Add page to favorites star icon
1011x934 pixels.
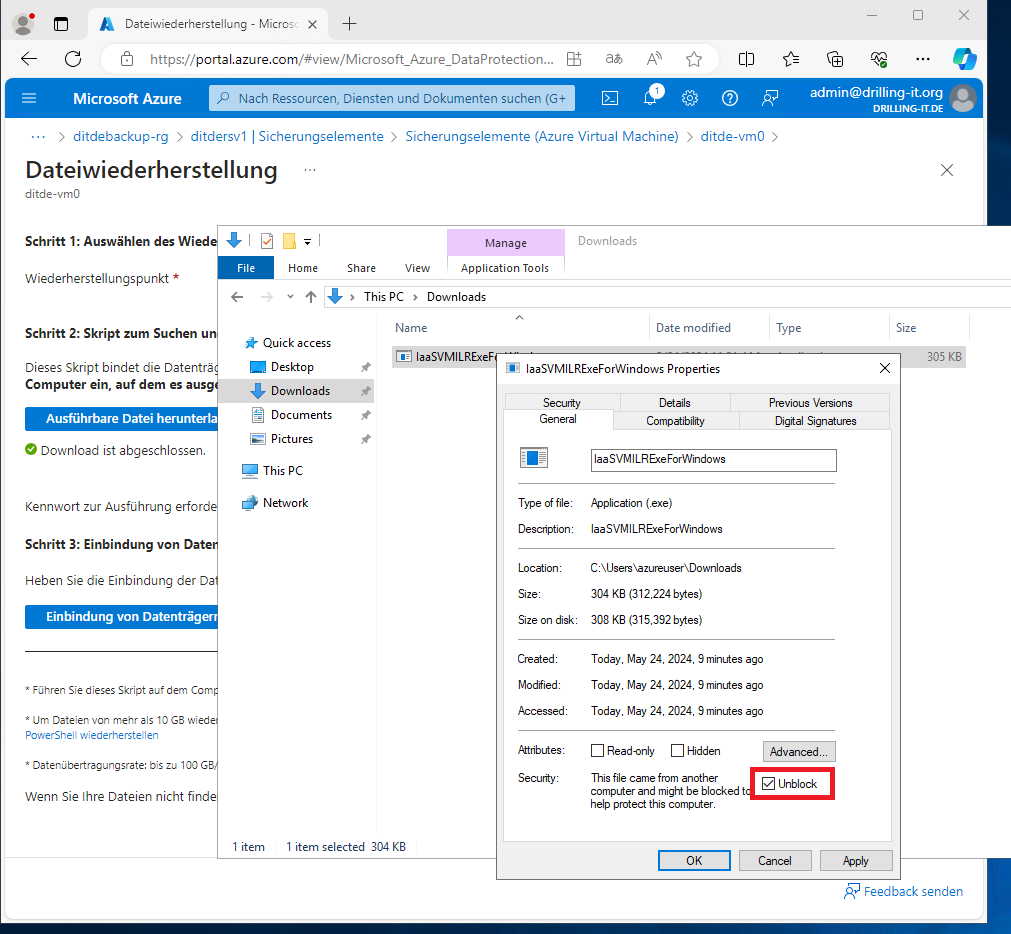694,59
